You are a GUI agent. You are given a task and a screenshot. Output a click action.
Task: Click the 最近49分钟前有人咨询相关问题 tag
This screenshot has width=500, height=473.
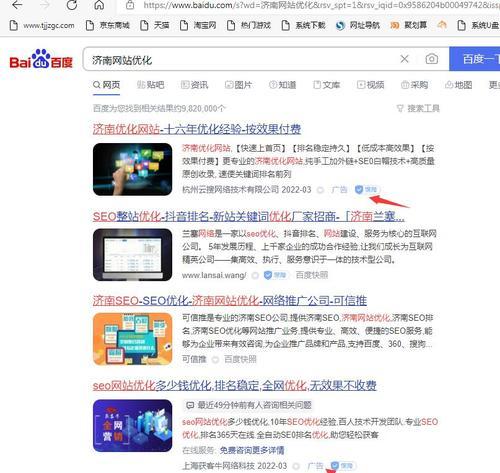(x=249, y=405)
